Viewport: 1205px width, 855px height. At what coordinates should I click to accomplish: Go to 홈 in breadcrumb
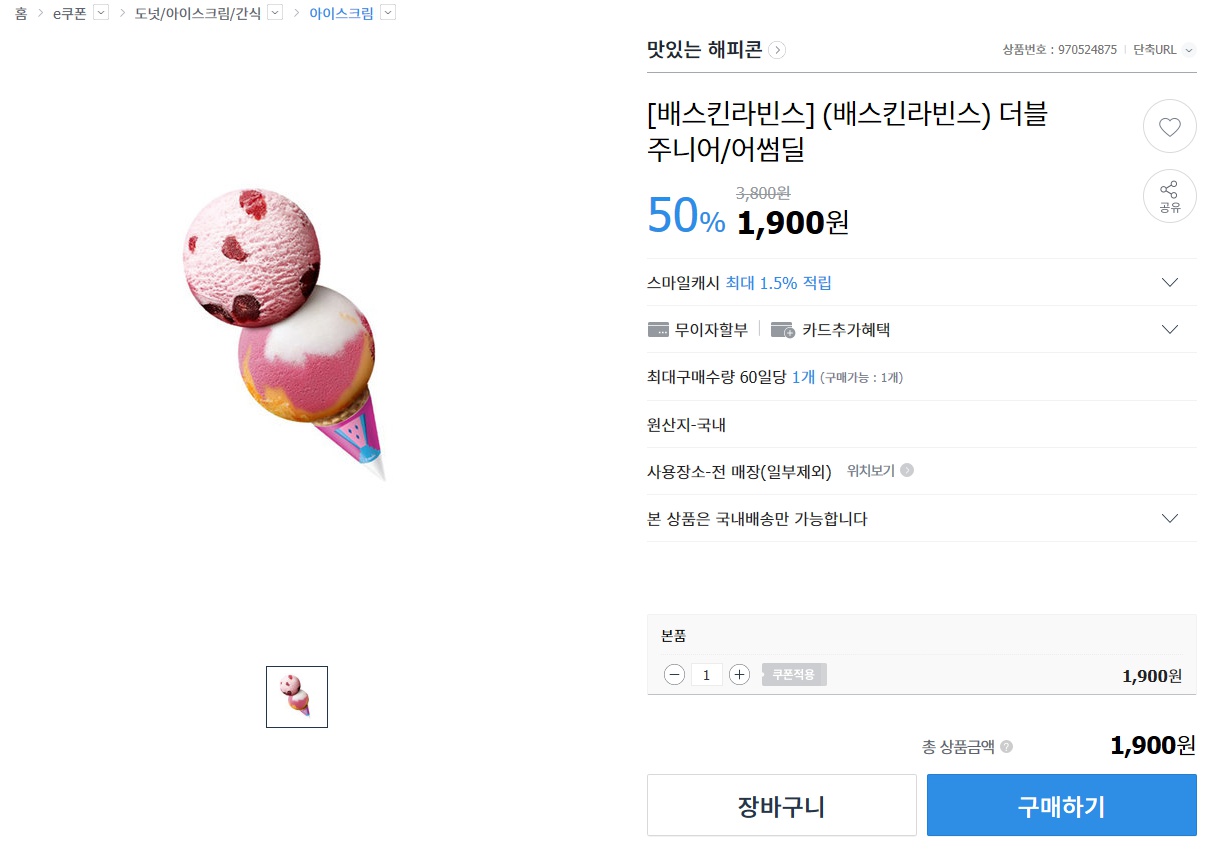click(x=21, y=14)
